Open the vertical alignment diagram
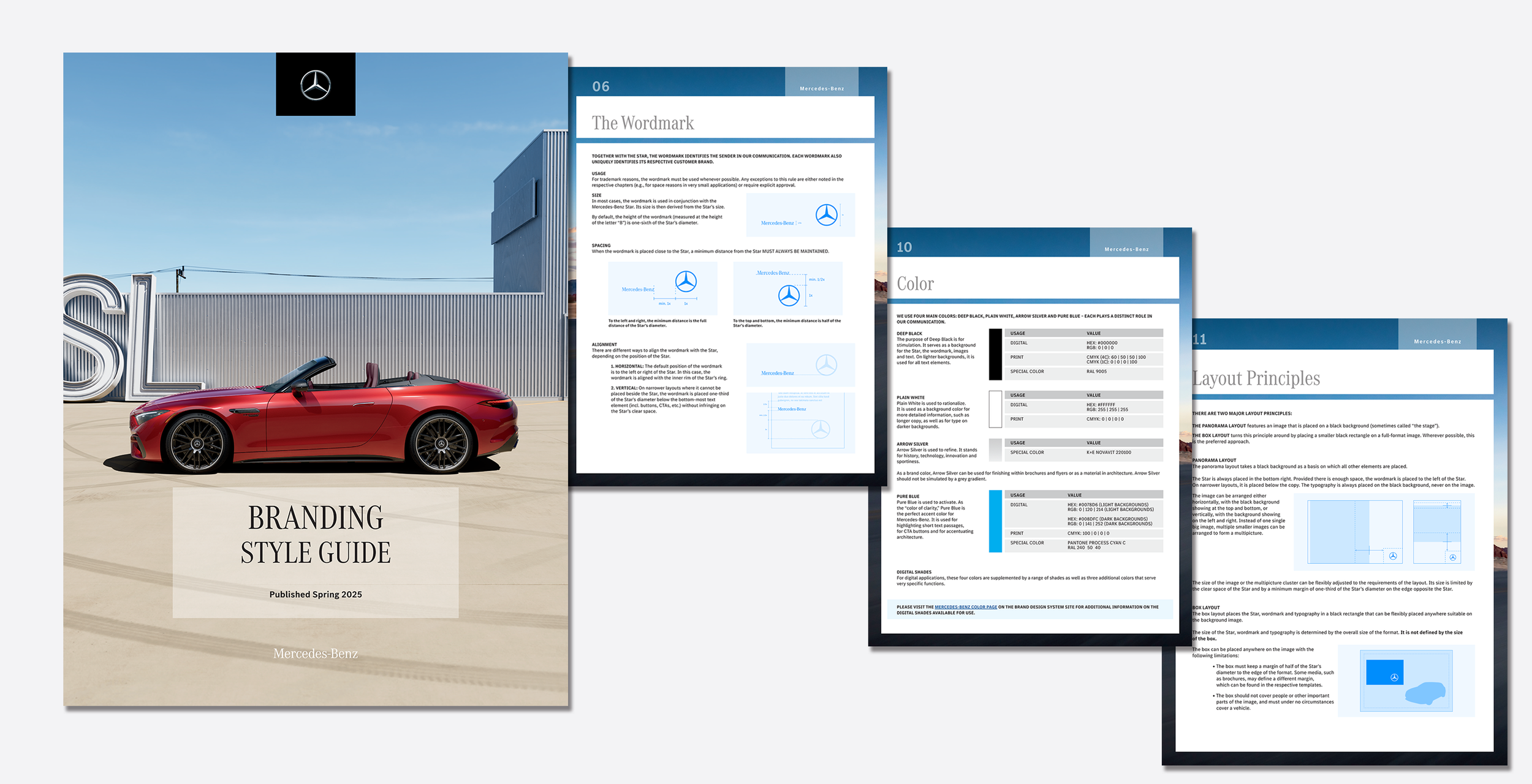Screen dimensions: 1532x784 coord(800,423)
